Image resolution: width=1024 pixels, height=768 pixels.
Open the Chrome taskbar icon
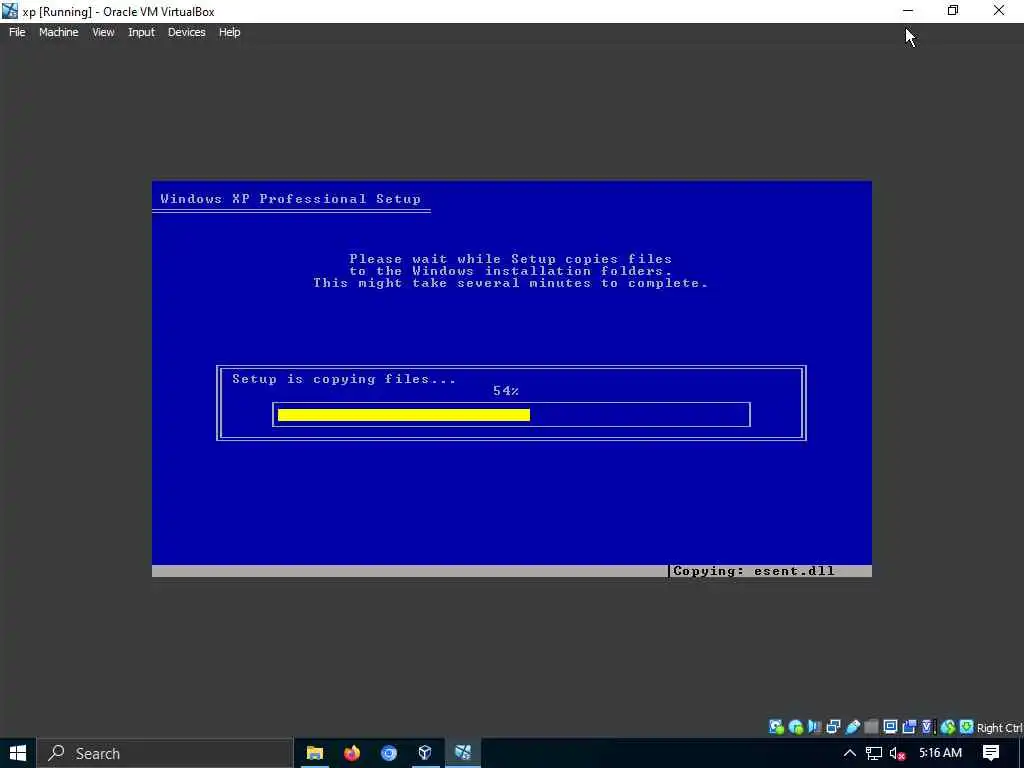pos(389,753)
